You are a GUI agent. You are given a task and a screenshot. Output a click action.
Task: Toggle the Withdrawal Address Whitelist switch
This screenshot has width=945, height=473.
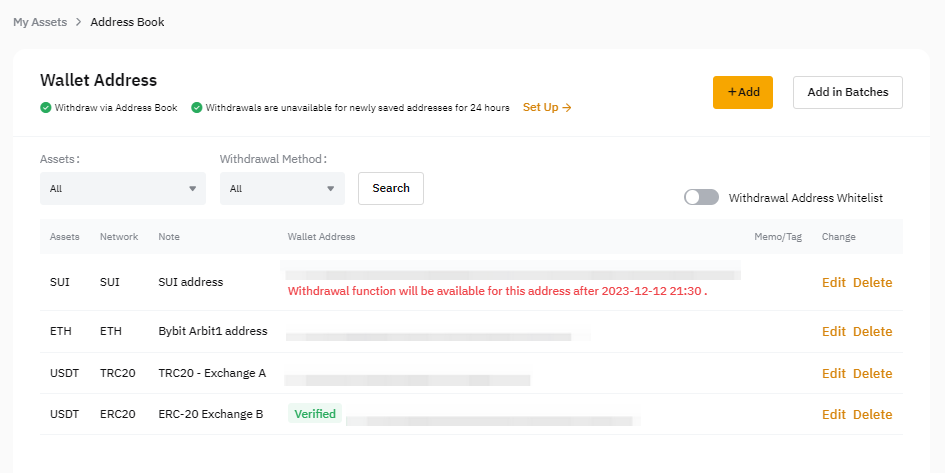click(x=701, y=198)
